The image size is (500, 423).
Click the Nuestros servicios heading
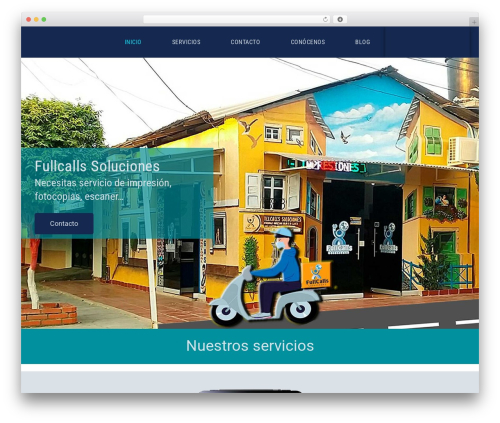[250, 346]
